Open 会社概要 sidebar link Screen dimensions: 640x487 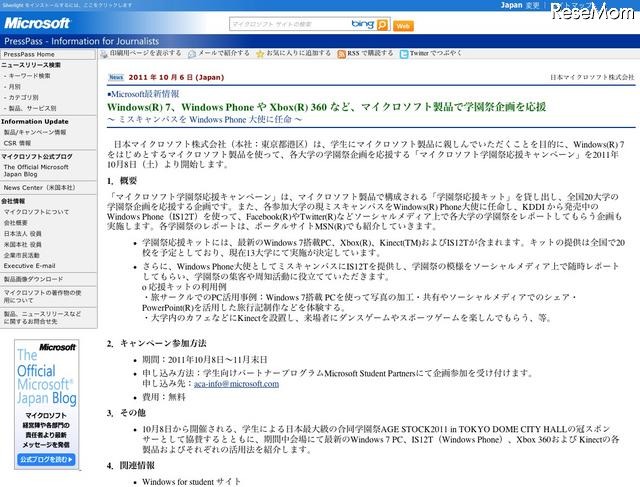pos(16,223)
